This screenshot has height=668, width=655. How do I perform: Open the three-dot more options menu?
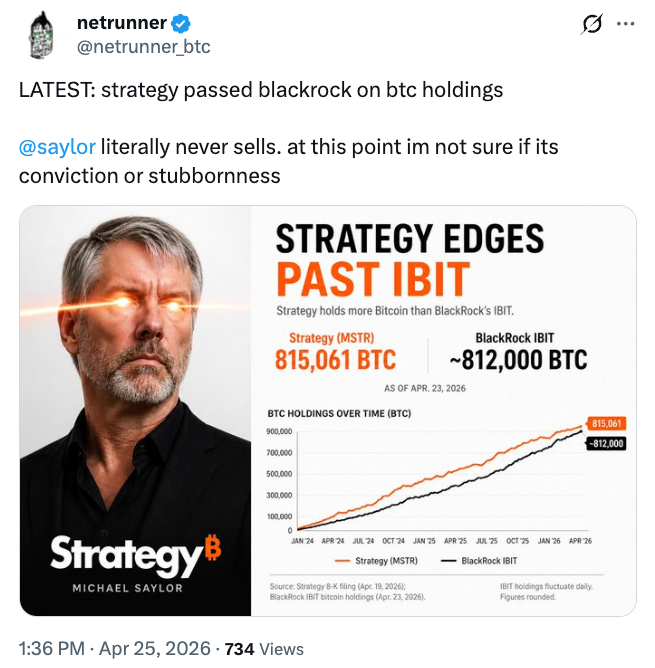(626, 24)
